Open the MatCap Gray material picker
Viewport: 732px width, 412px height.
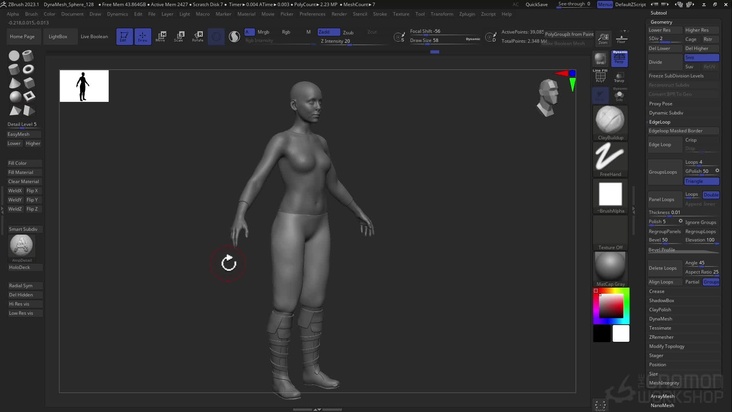609,267
